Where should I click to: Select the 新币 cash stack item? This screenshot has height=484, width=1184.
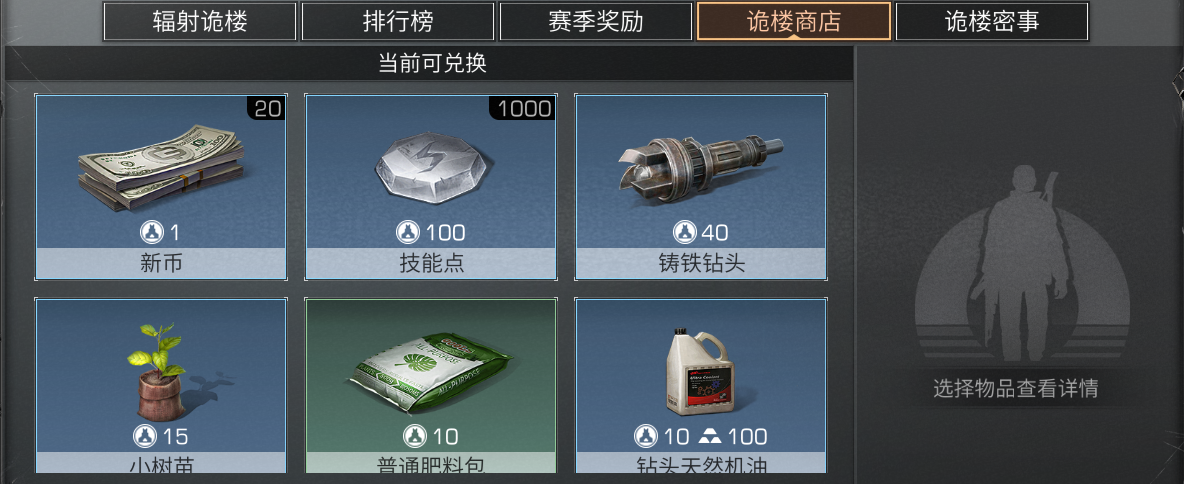161,187
